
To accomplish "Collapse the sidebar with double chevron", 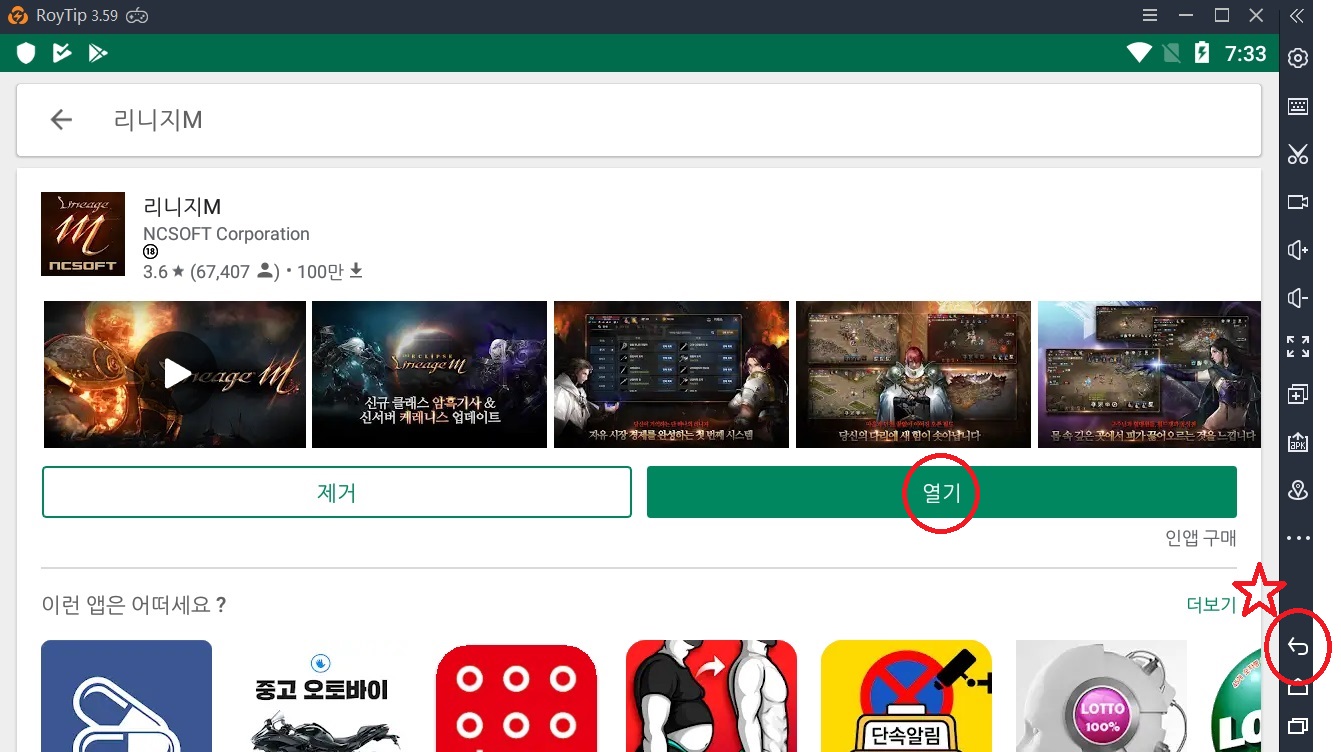I will click(1297, 16).
